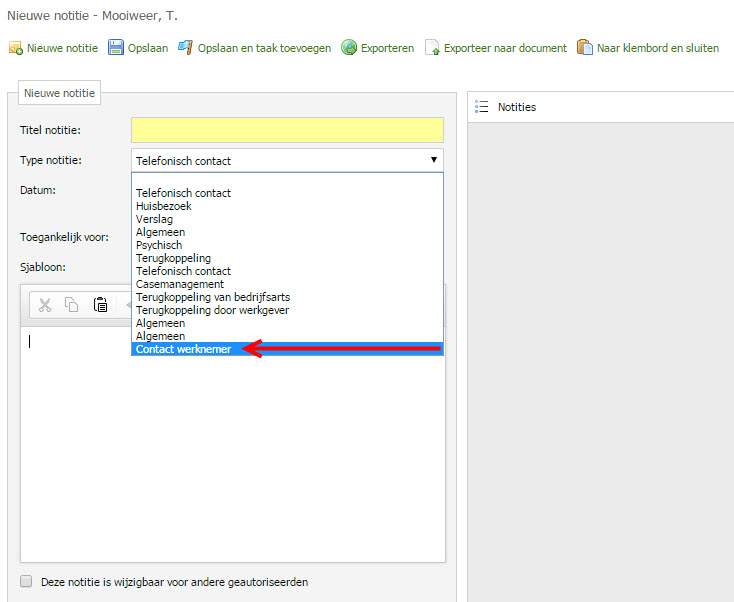Click Opslaan en taak toevoegen icon

(185, 48)
